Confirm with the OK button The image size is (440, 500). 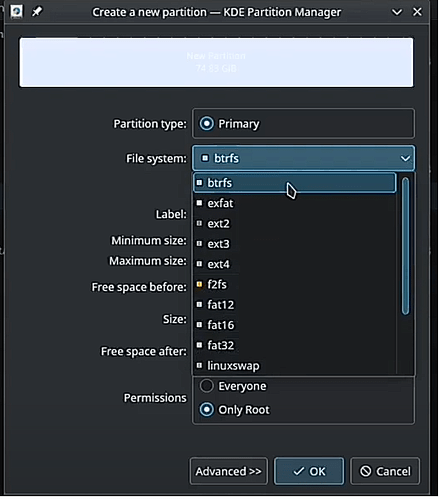click(x=309, y=471)
